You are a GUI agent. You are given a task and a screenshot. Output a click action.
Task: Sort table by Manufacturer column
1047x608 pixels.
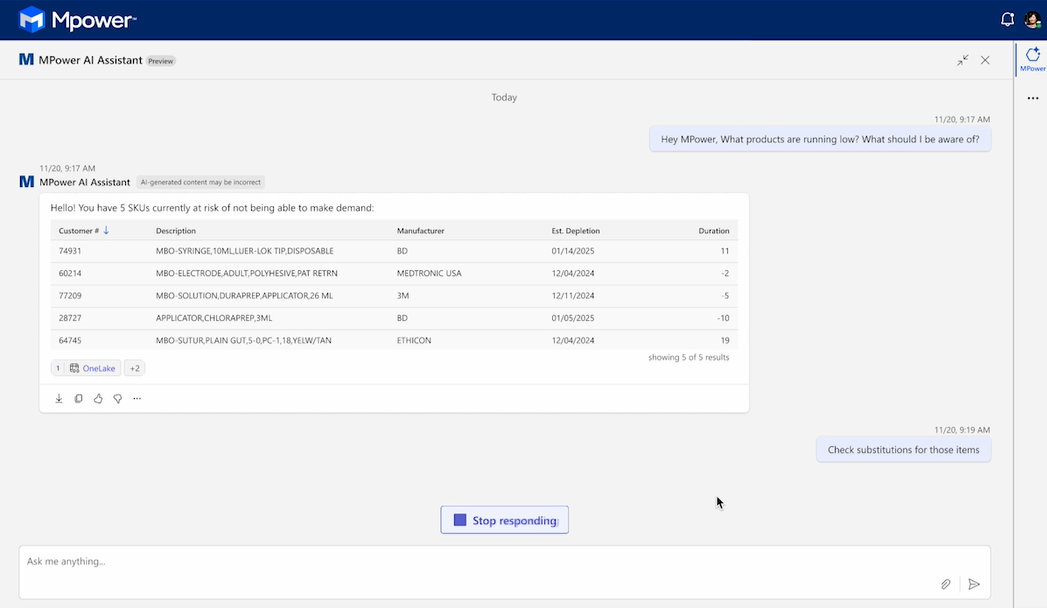click(x=421, y=231)
